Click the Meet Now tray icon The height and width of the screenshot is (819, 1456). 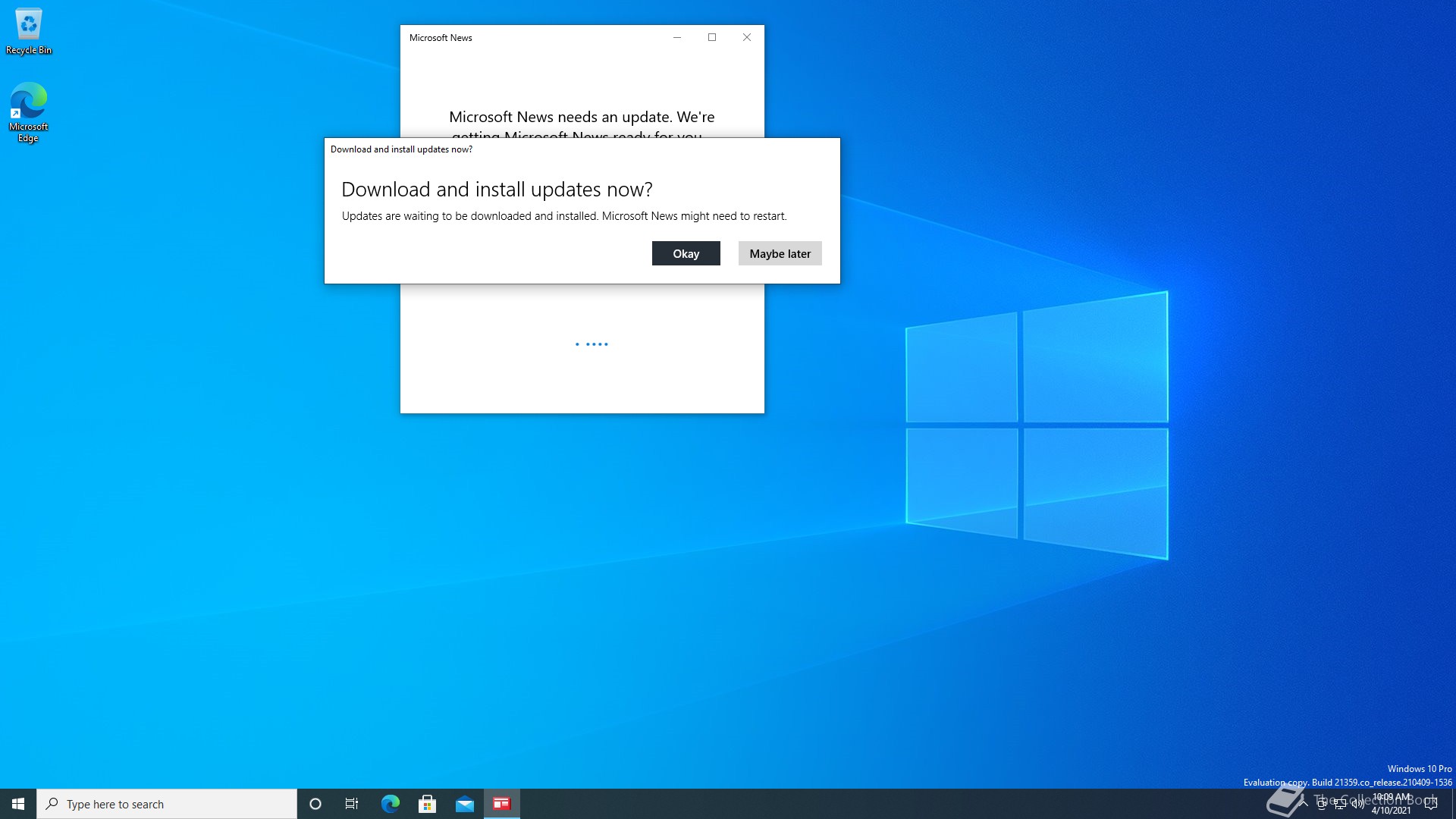coord(1322,804)
